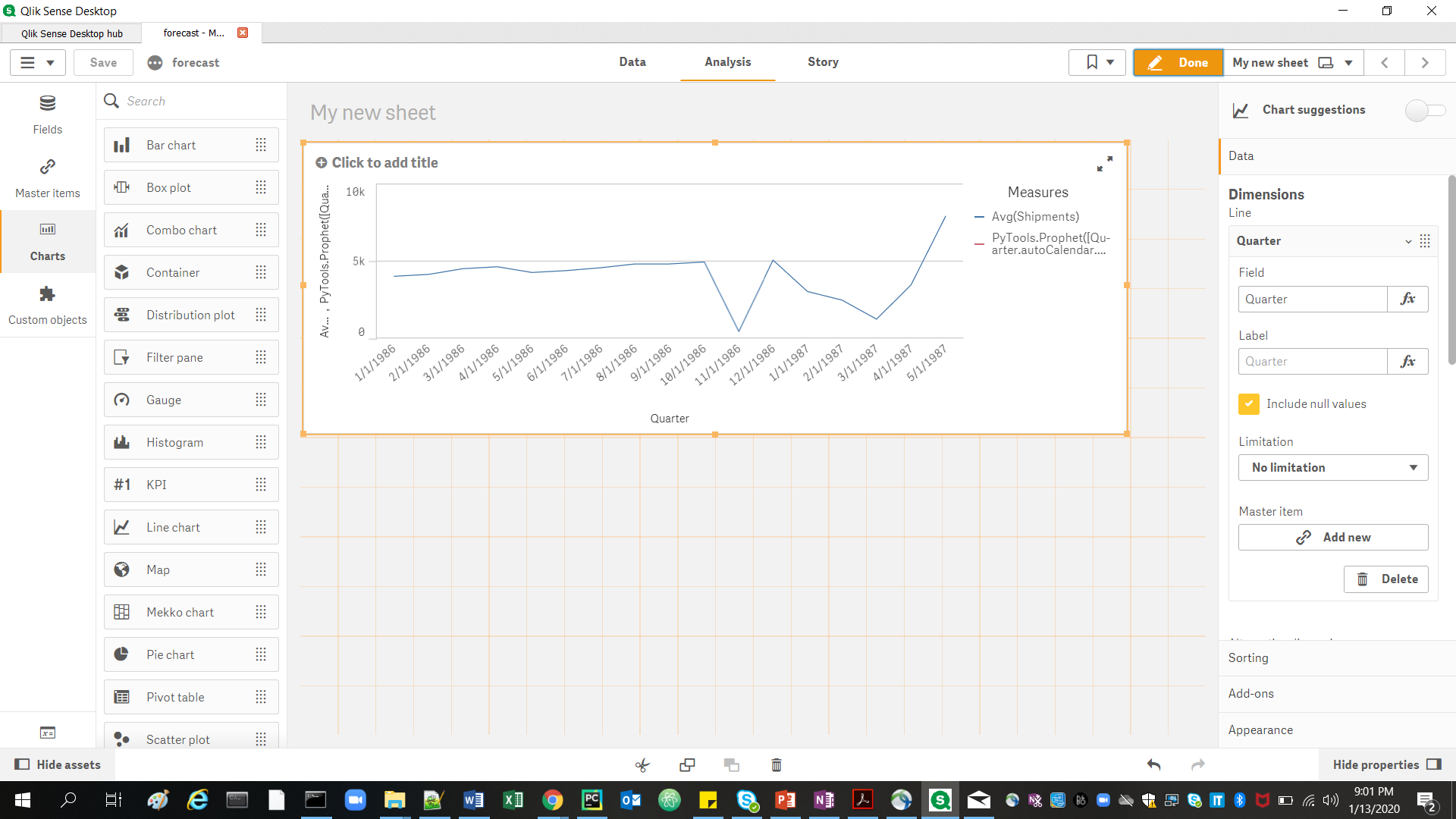Screen dimensions: 1456x819
Task: Click the undo arrow icon
Action: point(1153,764)
